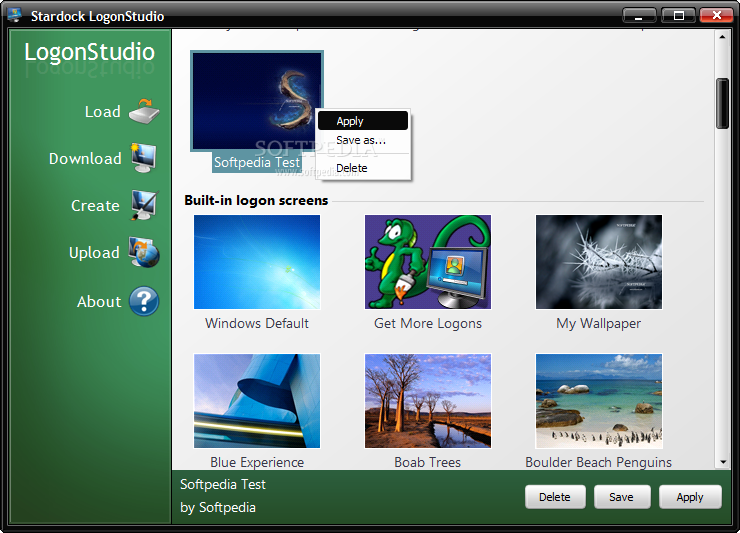The height and width of the screenshot is (533, 740).
Task: Click the Load drive icon
Action: point(144,111)
